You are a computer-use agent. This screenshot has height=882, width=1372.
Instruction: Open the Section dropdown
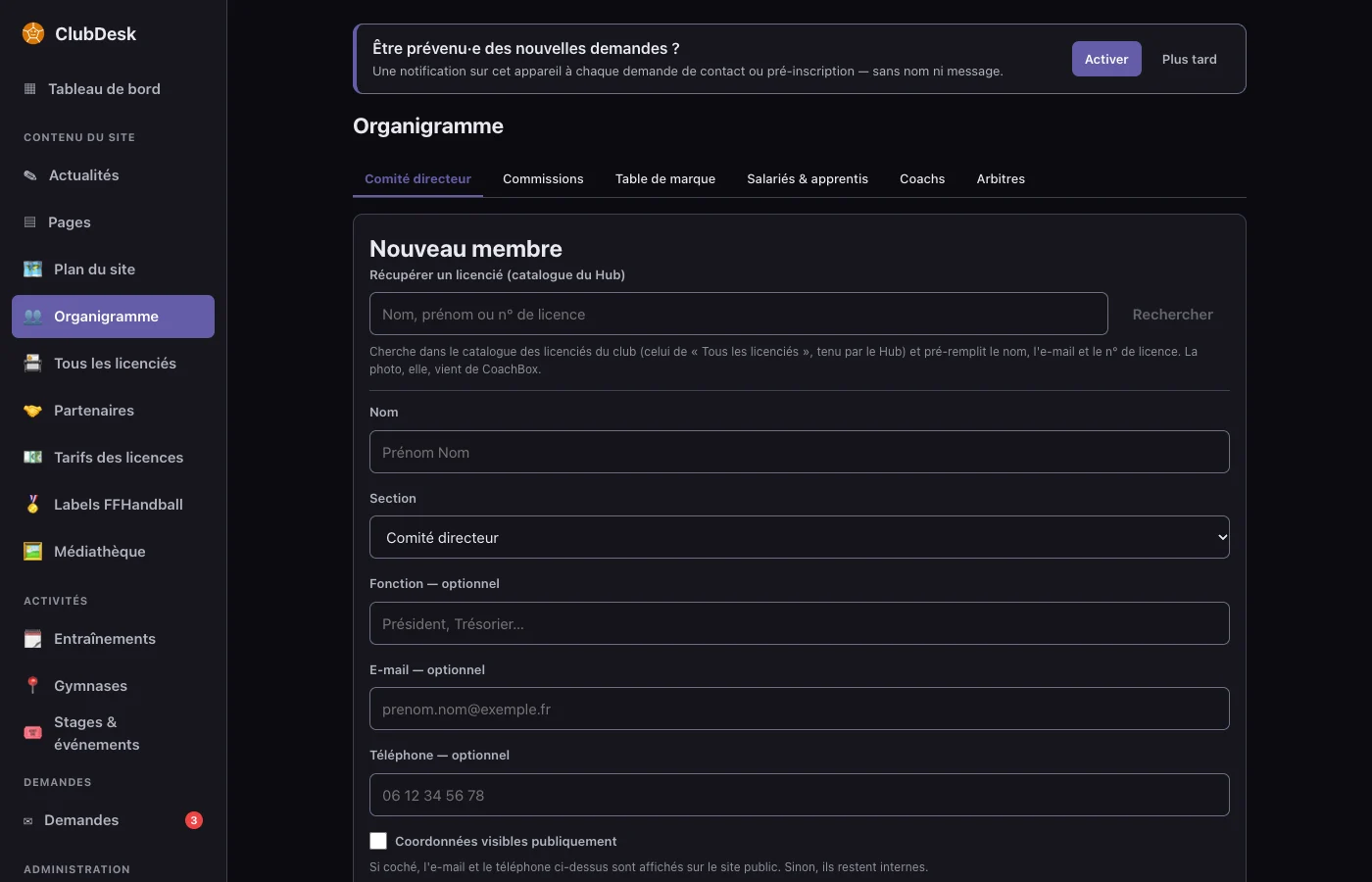point(800,537)
